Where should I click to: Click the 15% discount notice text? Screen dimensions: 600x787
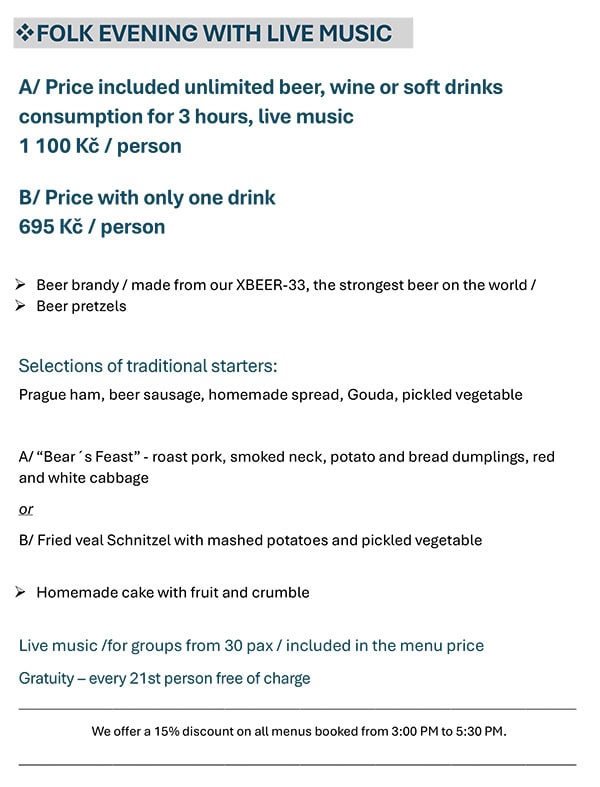coord(299,731)
